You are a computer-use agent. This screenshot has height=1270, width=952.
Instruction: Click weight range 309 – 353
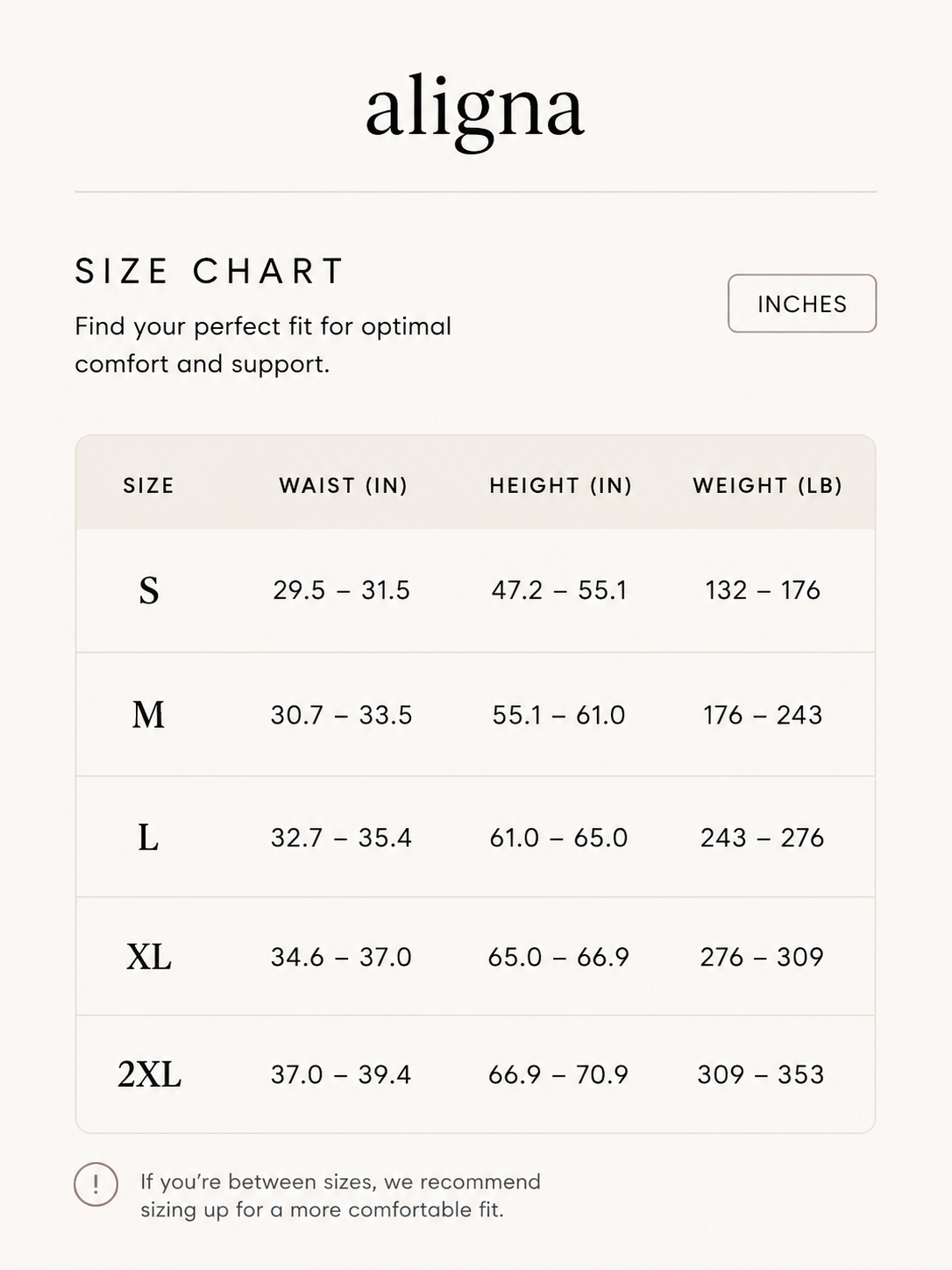click(x=761, y=1074)
